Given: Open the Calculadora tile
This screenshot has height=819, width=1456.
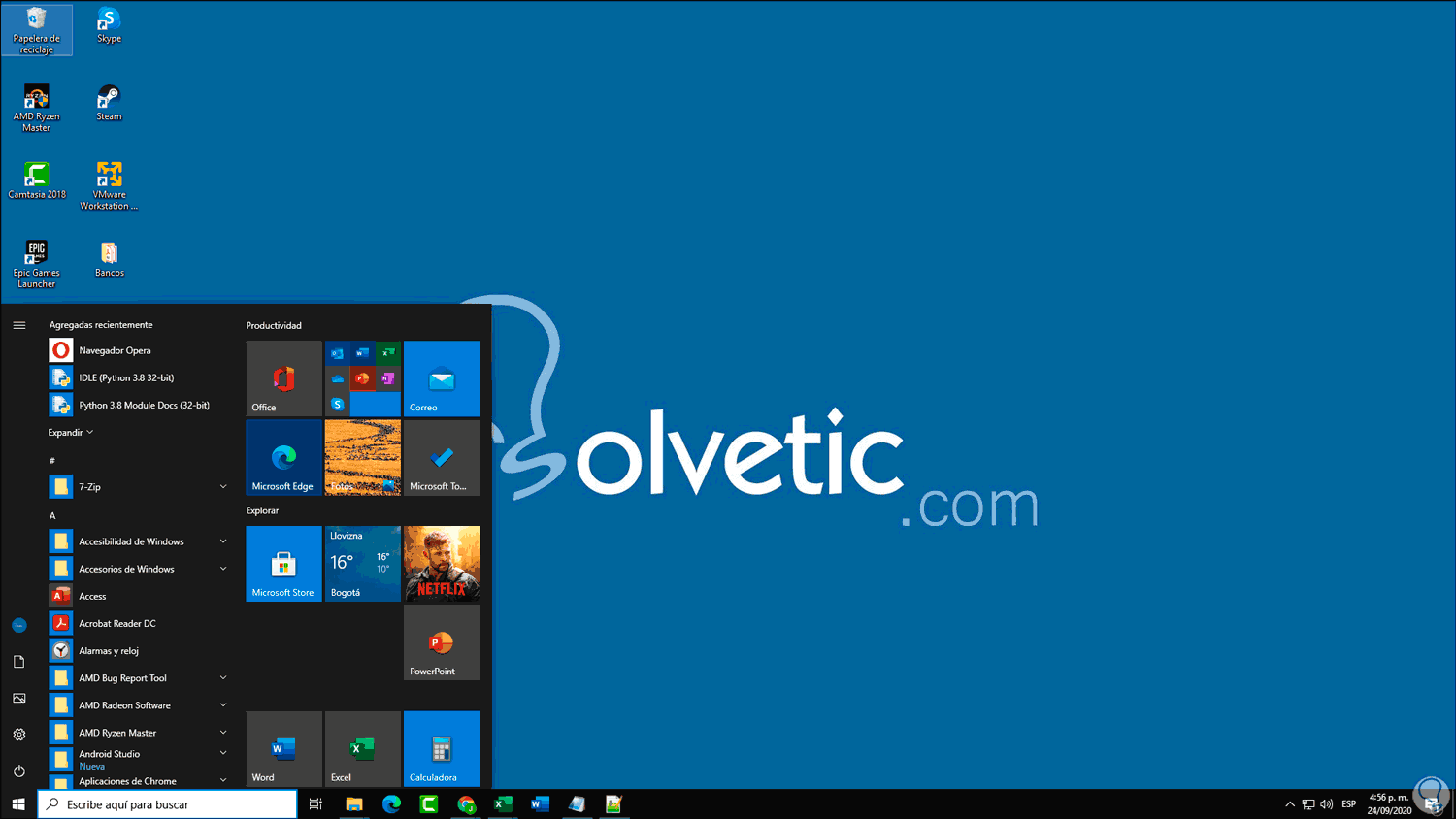Looking at the screenshot, I should pos(442,749).
